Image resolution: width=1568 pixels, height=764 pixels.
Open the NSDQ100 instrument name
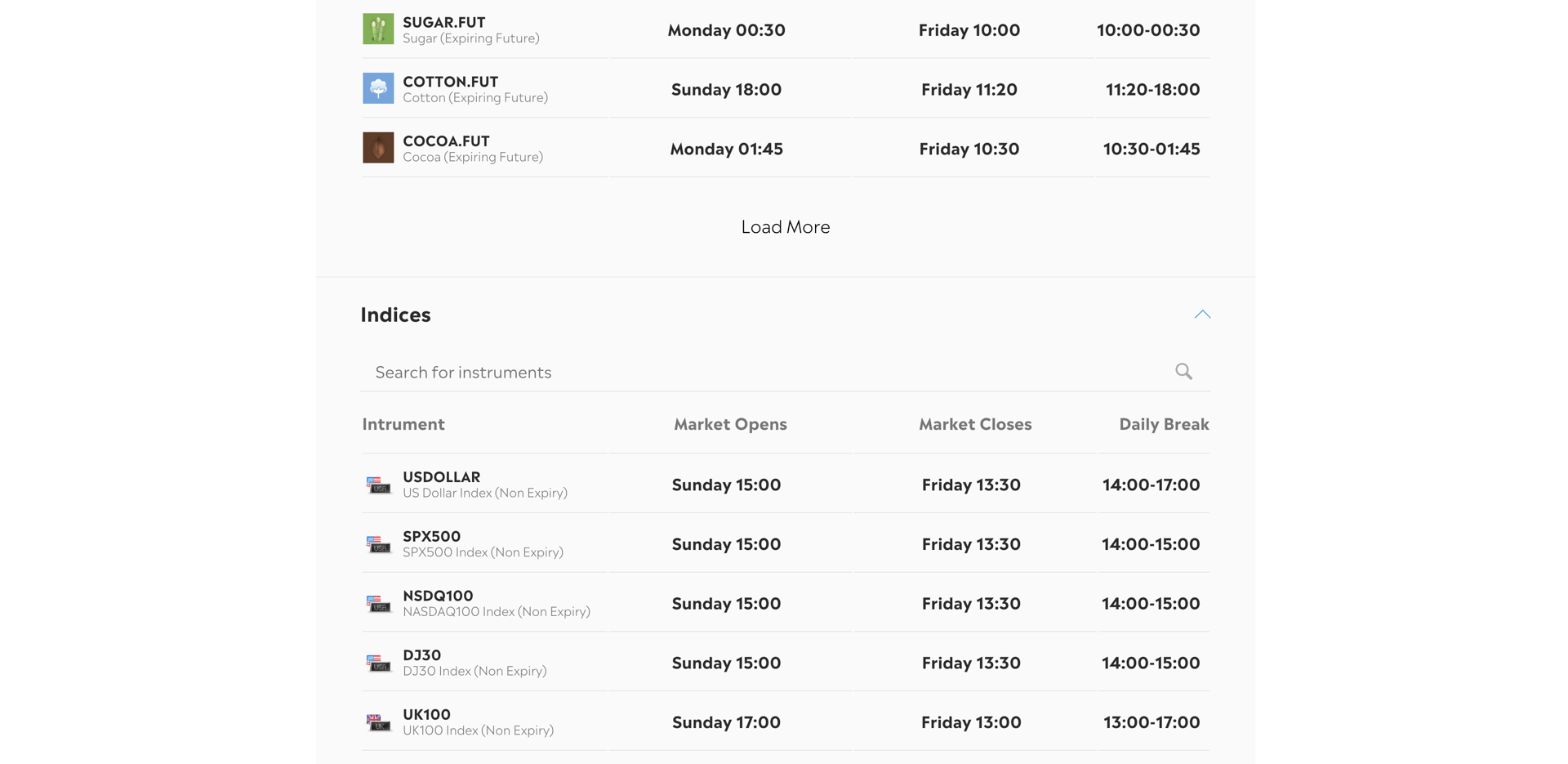point(438,596)
